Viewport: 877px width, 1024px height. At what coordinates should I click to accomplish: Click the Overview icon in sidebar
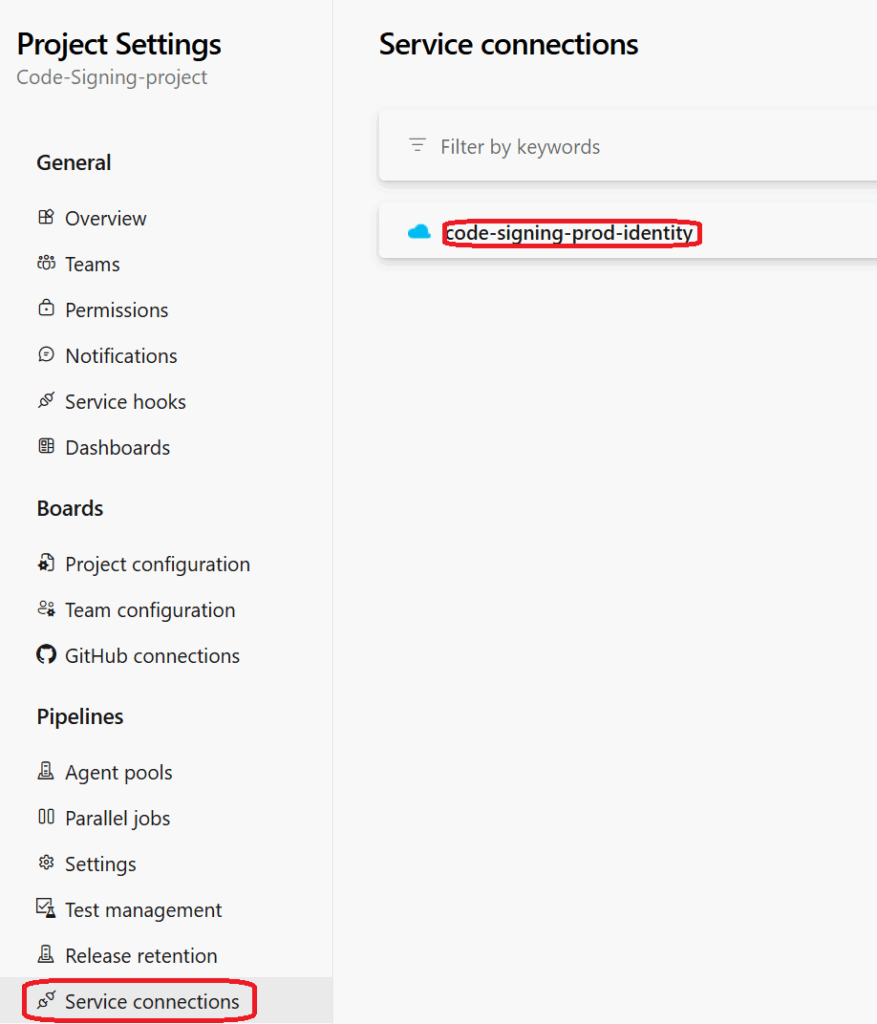tap(46, 218)
